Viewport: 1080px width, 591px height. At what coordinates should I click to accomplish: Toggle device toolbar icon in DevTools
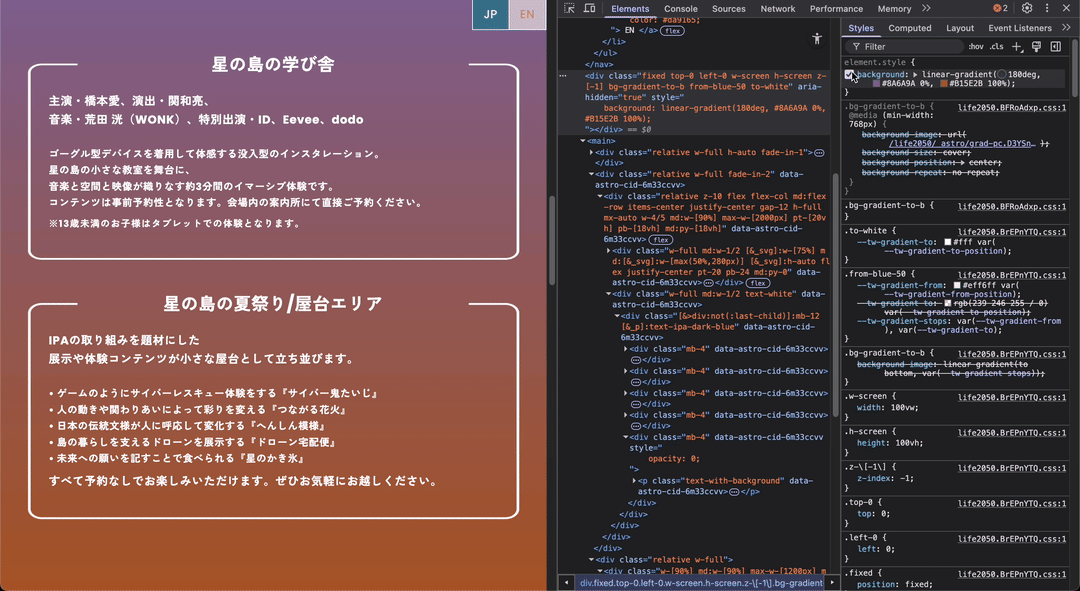click(x=590, y=8)
